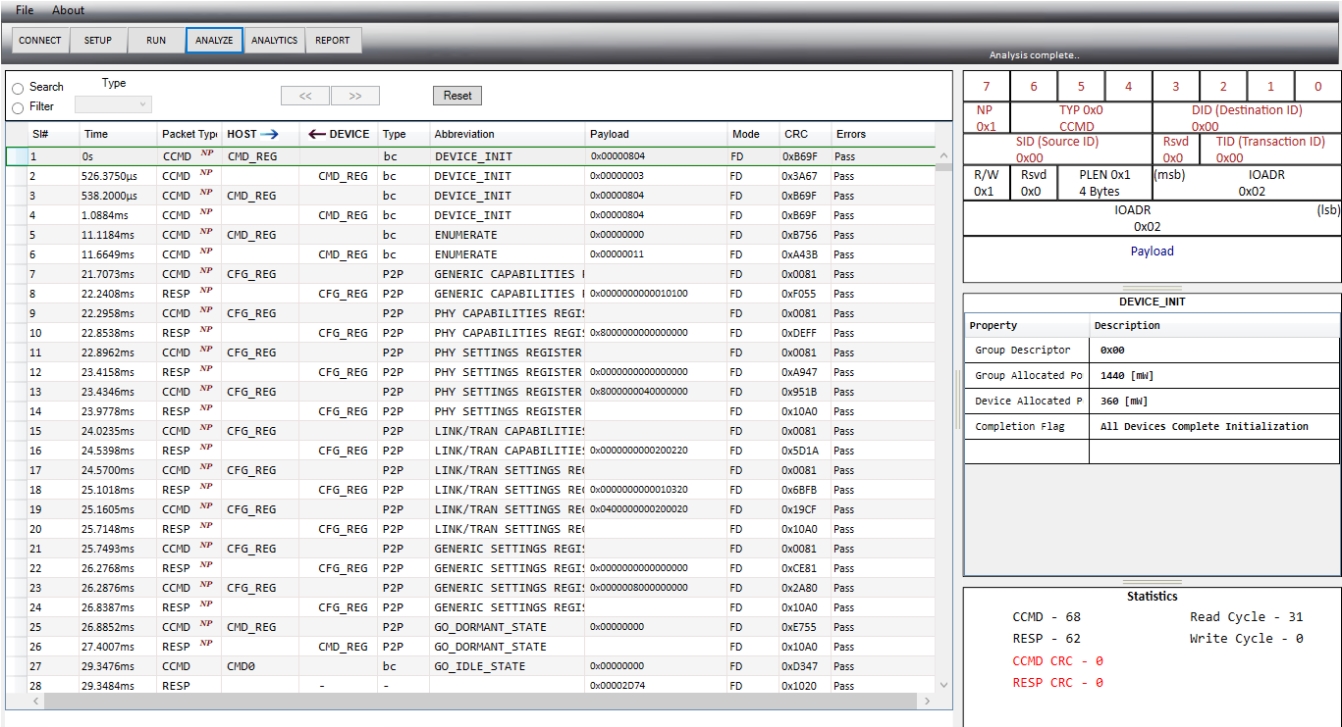This screenshot has height=727, width=1342.
Task: Click the DID (Destination ID) field
Action: point(1246,118)
